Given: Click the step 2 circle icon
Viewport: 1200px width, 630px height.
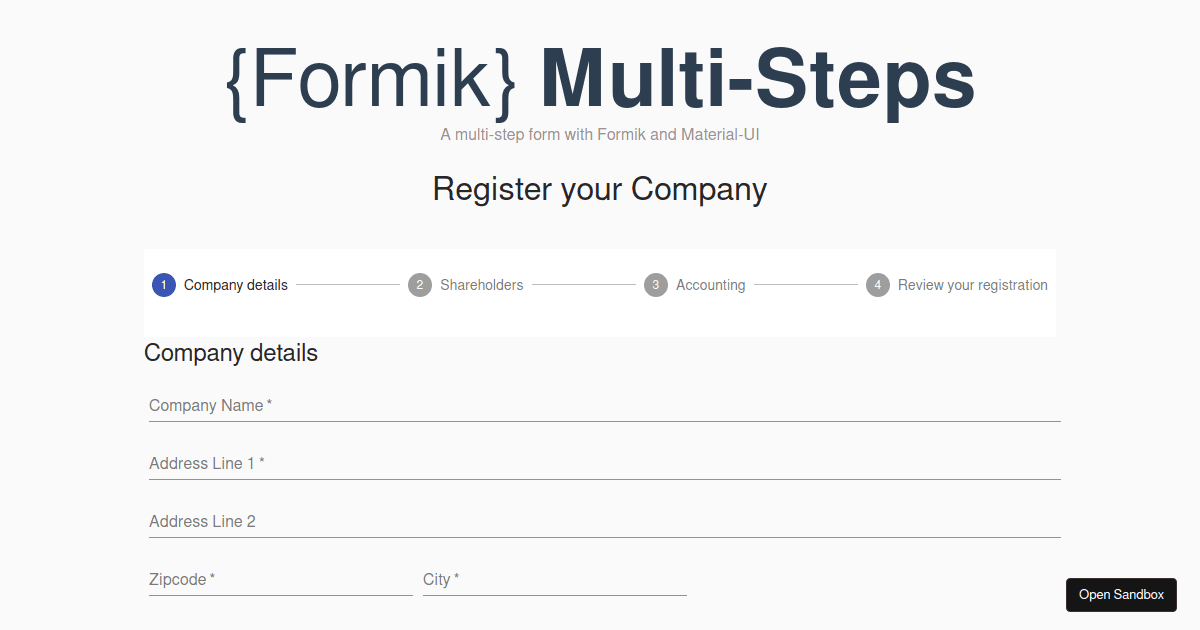Looking at the screenshot, I should [420, 285].
